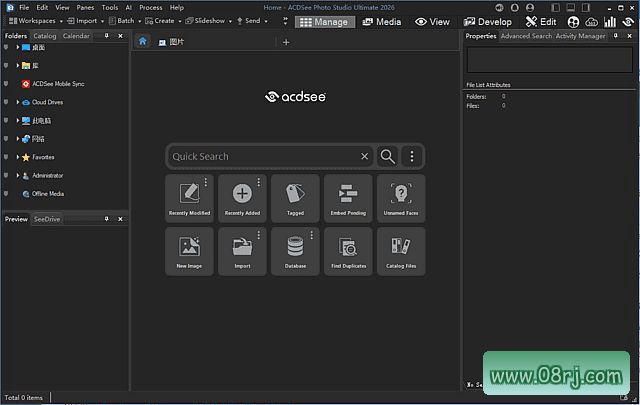Open the Catalog Files tile

pos(401,251)
